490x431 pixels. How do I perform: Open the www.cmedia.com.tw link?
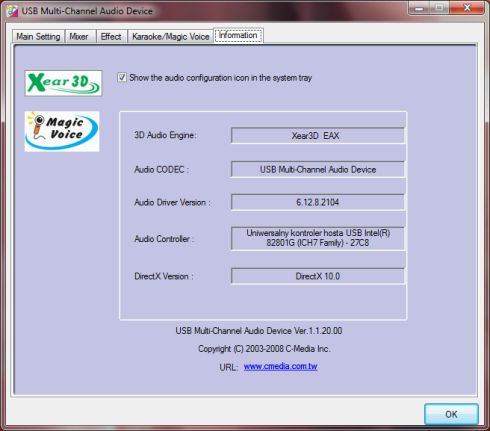click(280, 366)
